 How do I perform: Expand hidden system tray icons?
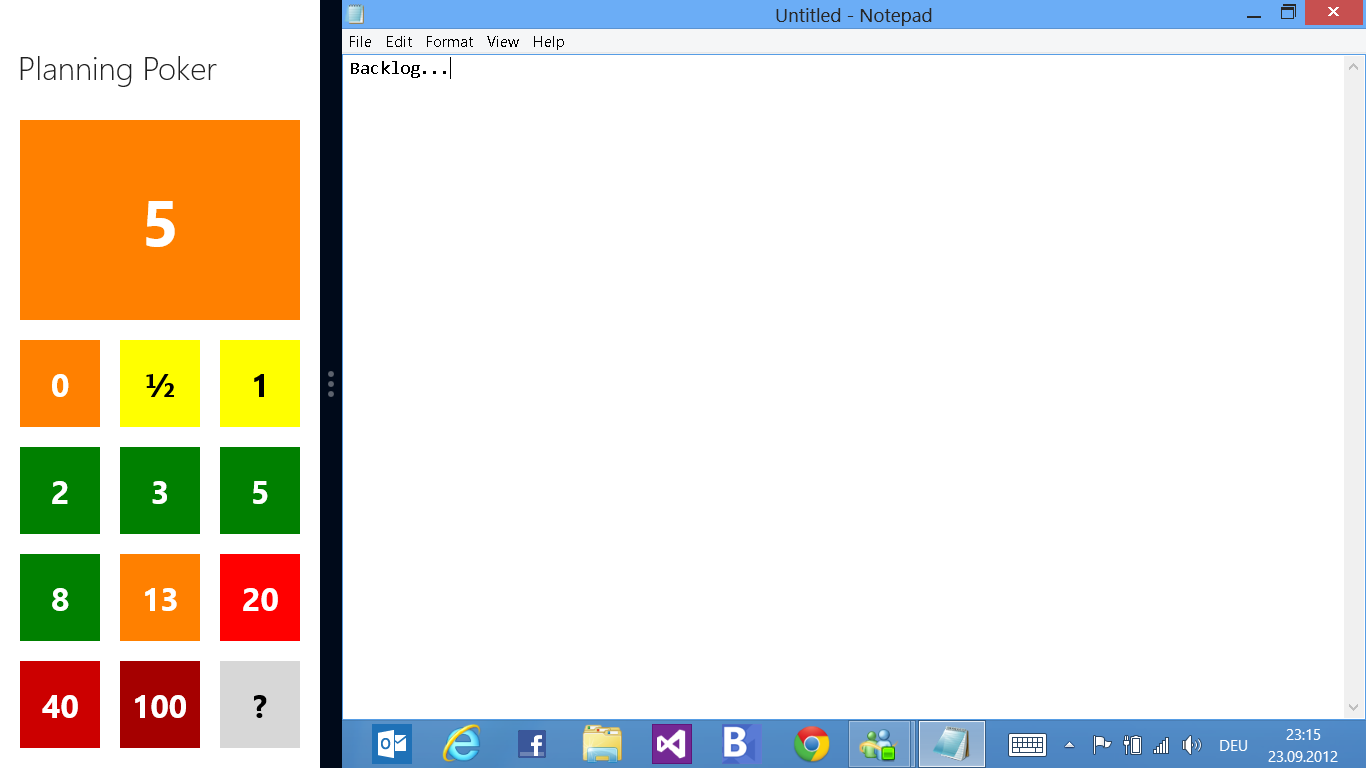coord(1069,744)
